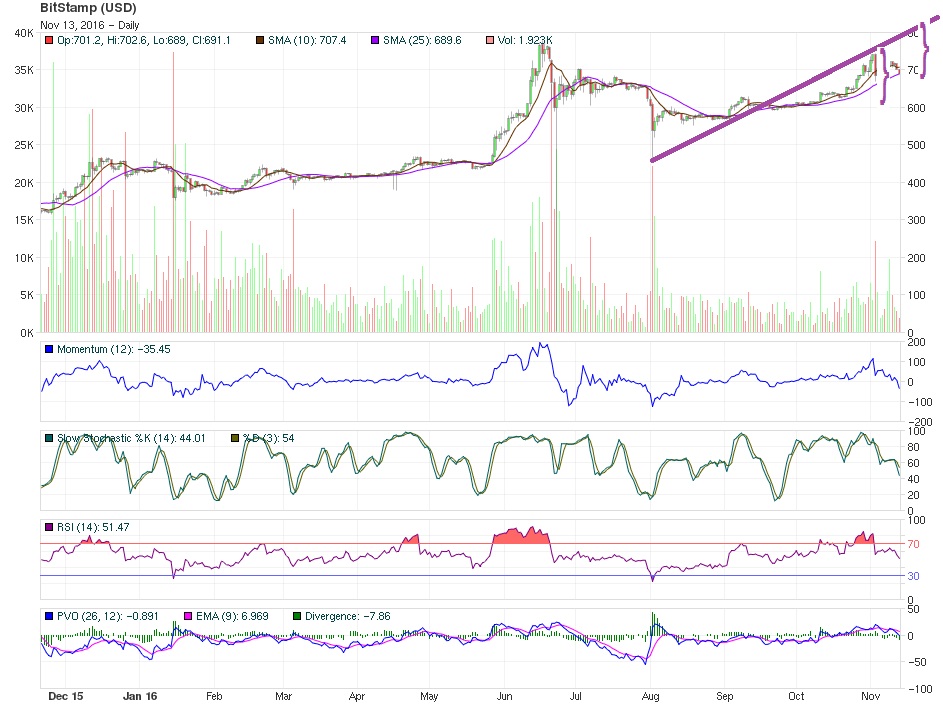Click the red OHLC price legend swatch
943x704 pixels.
(49, 40)
